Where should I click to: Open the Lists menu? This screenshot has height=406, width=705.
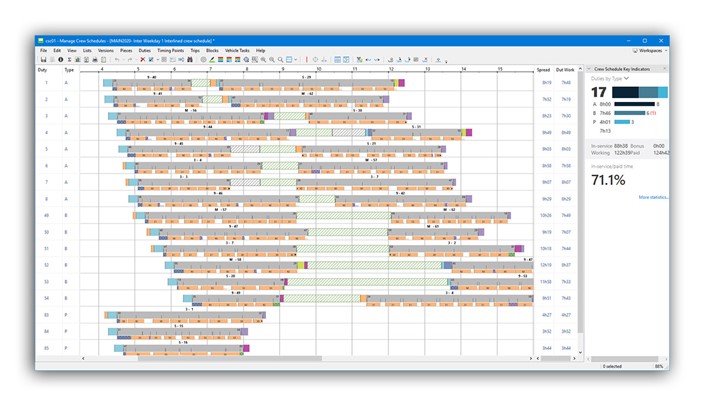click(87, 50)
